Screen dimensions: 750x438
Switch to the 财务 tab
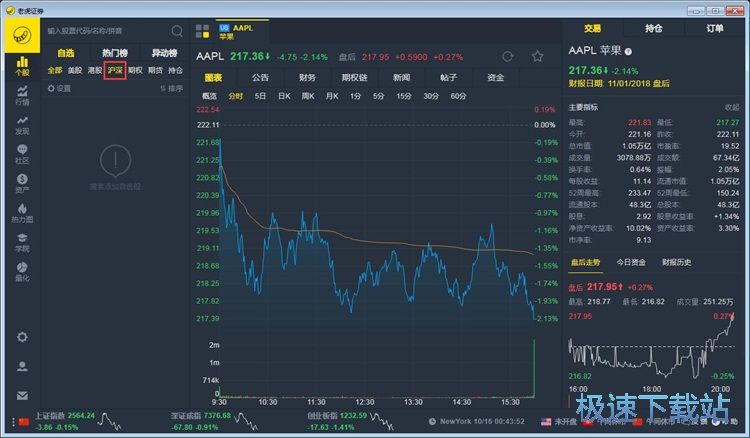(x=307, y=77)
